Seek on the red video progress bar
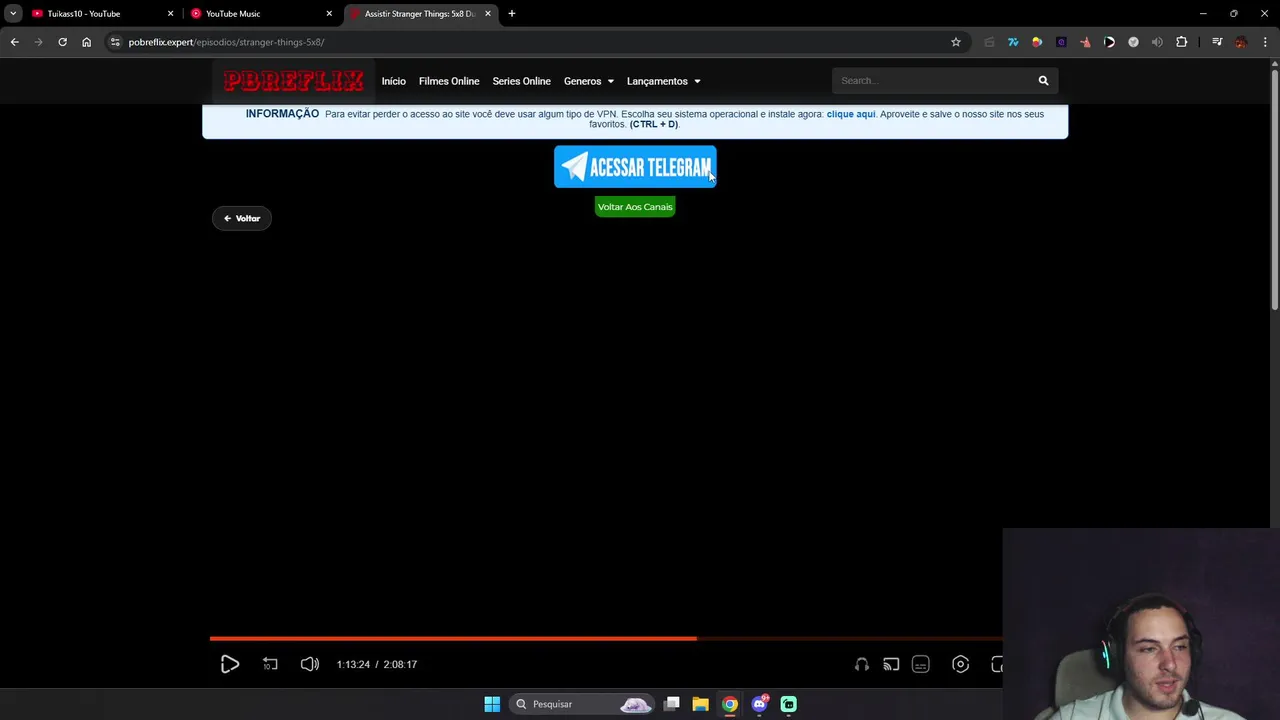The height and width of the screenshot is (720, 1280). pyautogui.click(x=605, y=638)
